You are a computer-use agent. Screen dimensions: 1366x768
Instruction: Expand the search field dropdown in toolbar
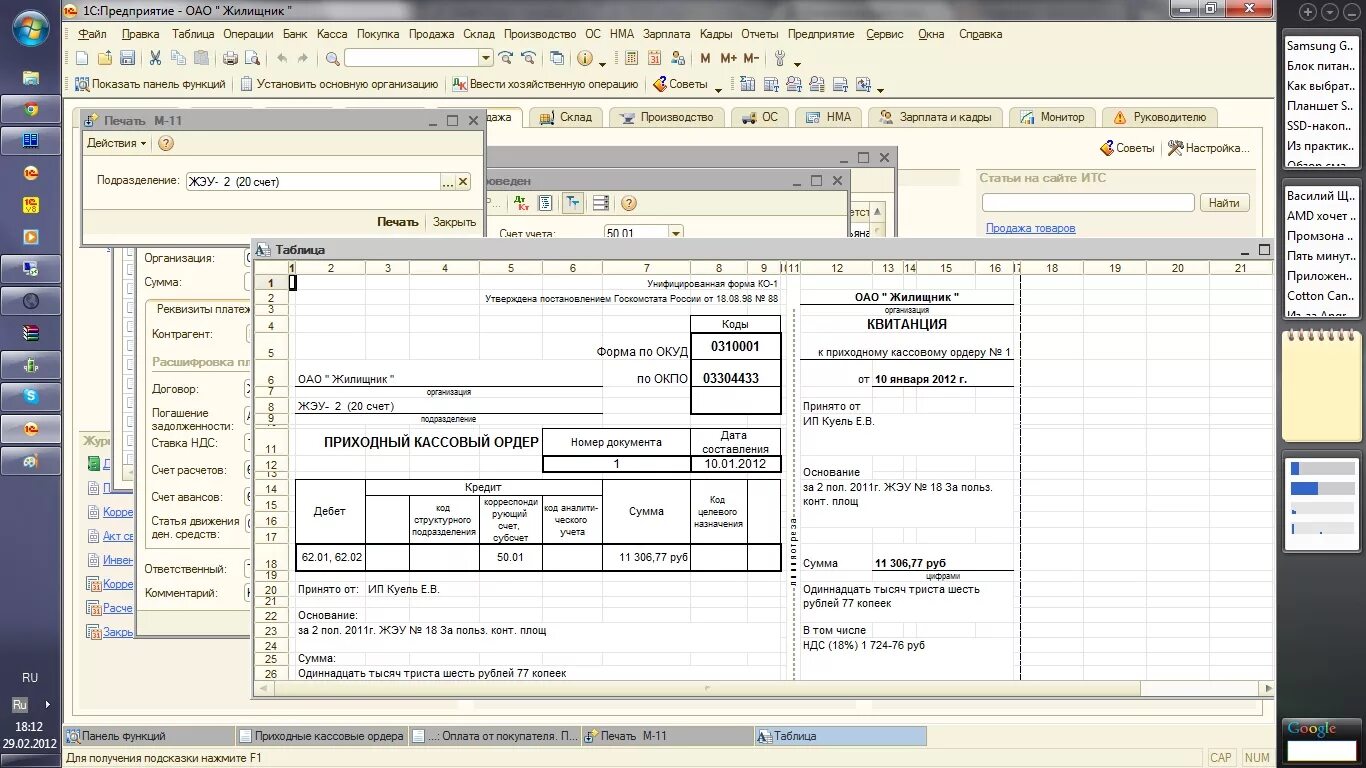coord(486,58)
